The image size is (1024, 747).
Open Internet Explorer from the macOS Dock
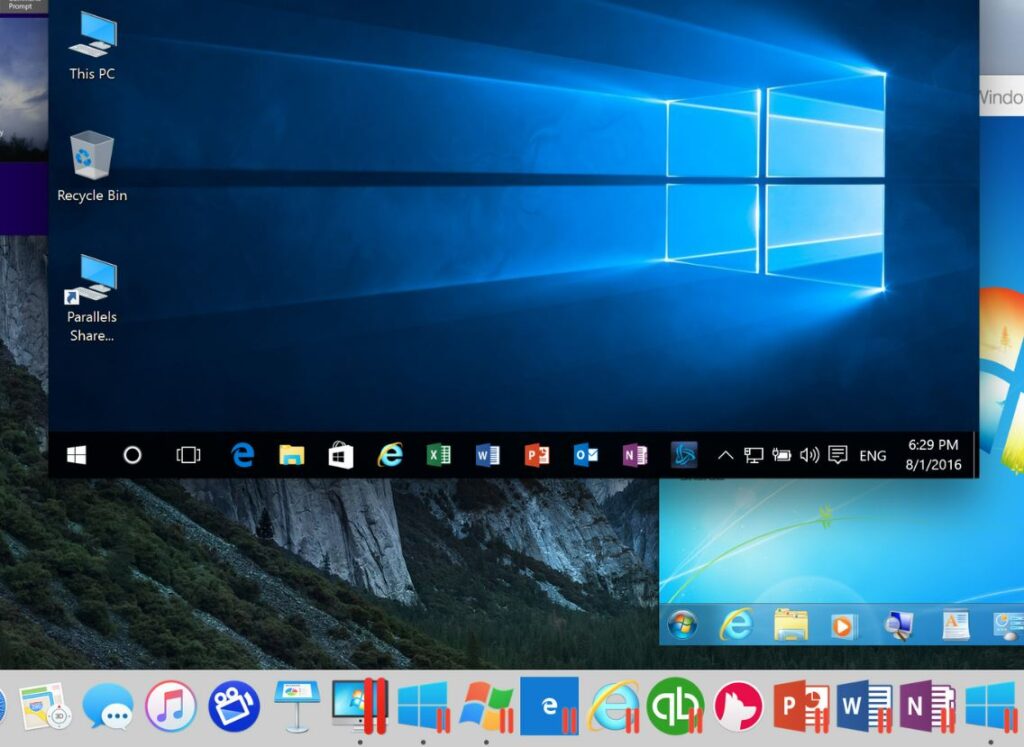coord(613,707)
